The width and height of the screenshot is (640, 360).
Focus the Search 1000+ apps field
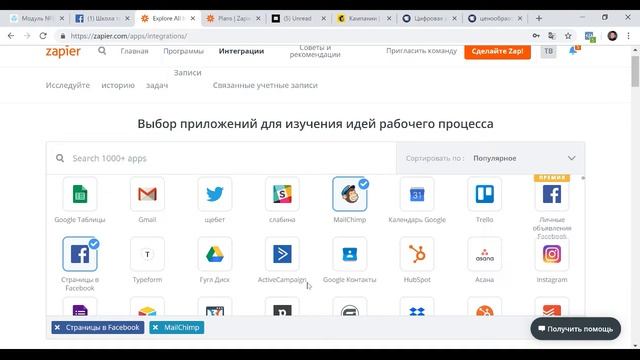point(221,158)
